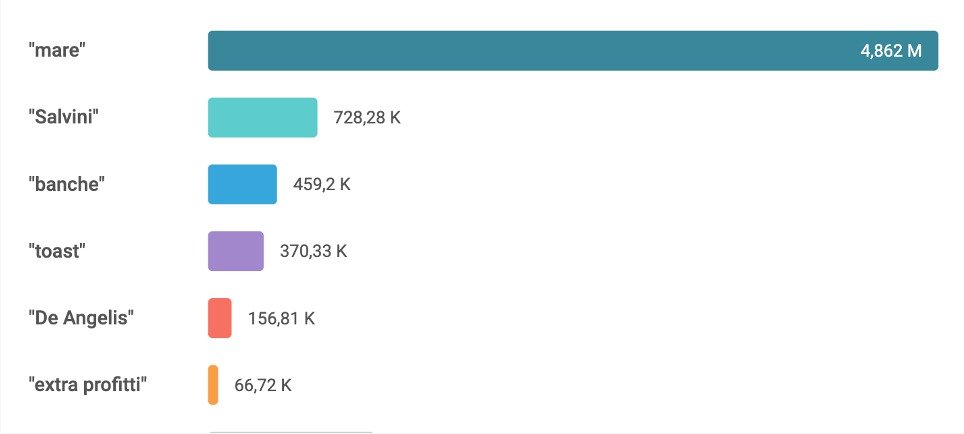The height and width of the screenshot is (434, 964).
Task: Click the "banche" keyword label
Action: 66,185
